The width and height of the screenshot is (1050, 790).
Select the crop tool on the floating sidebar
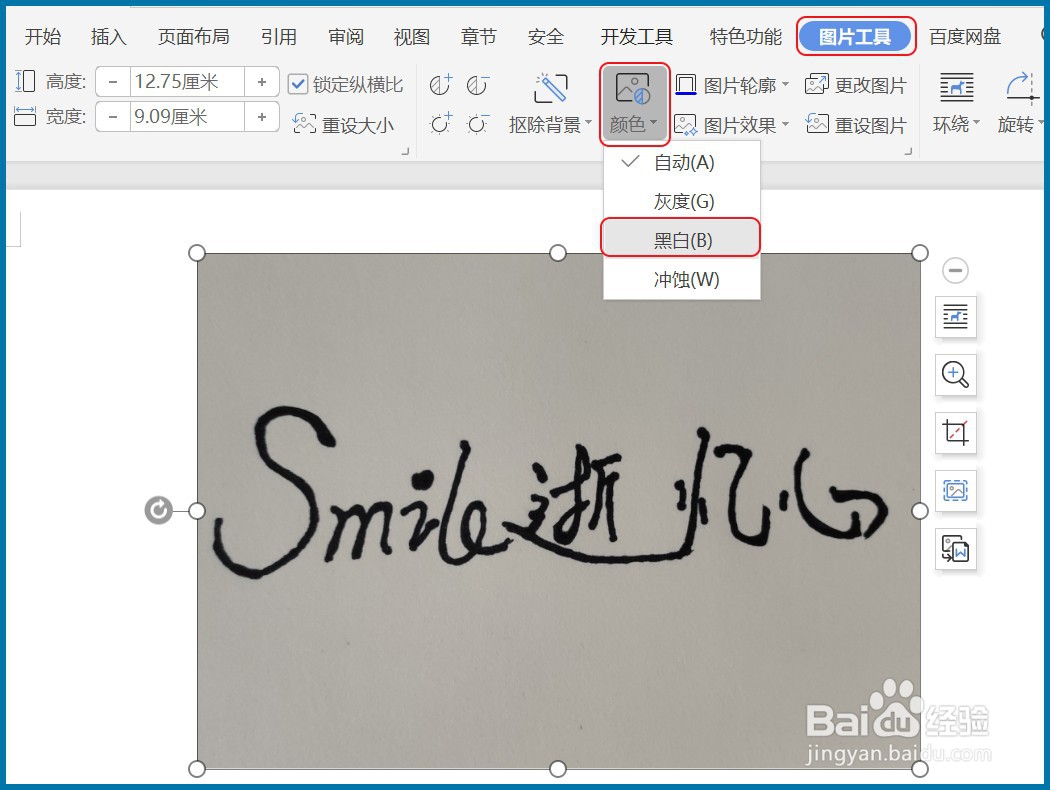point(955,433)
